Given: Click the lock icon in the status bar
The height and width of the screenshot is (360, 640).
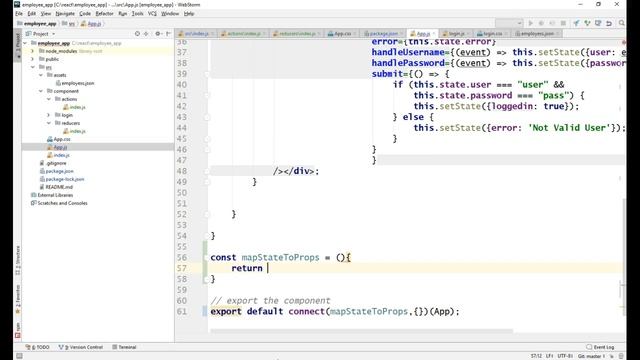Looking at the screenshot, I should 612,356.
